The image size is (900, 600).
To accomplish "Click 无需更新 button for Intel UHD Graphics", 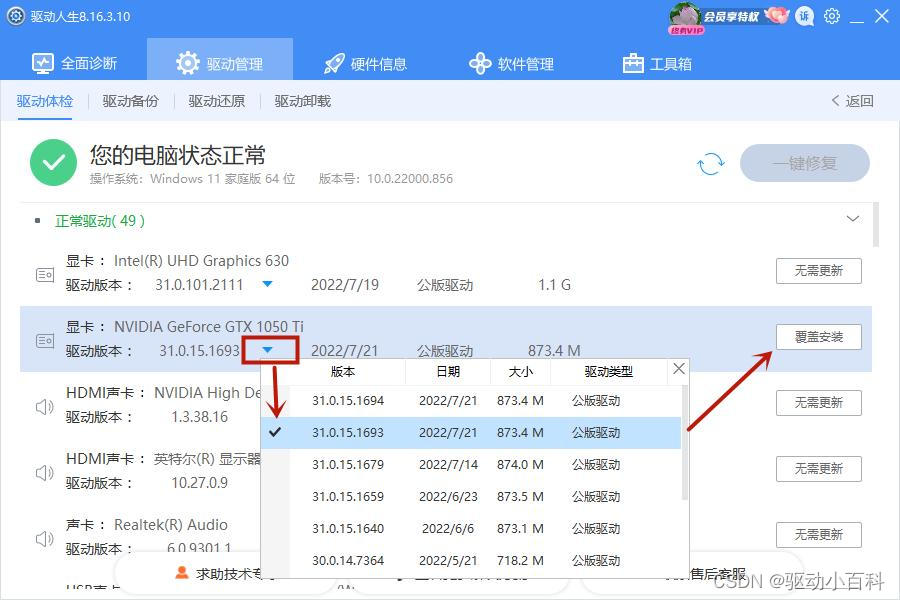I will point(818,271).
